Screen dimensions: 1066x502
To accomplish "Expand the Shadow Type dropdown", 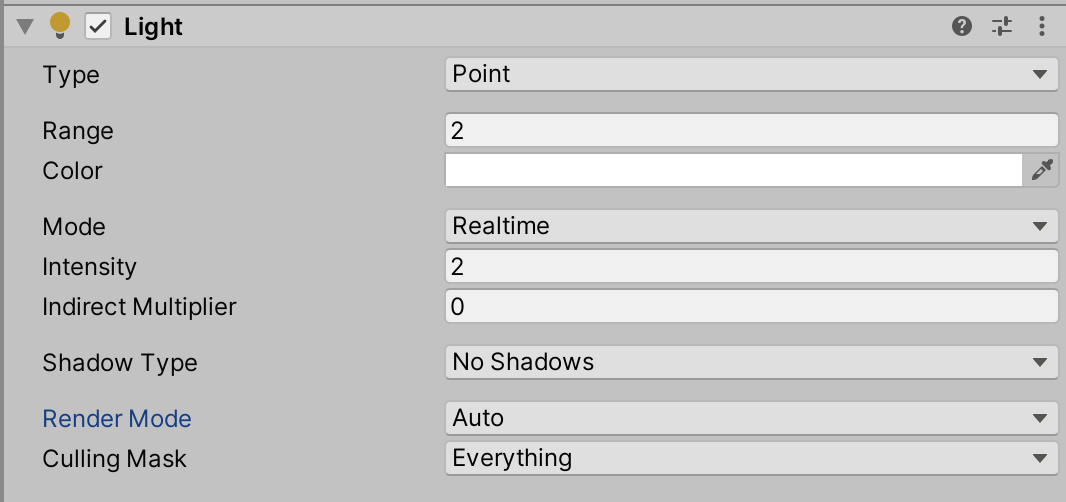I will [x=751, y=362].
